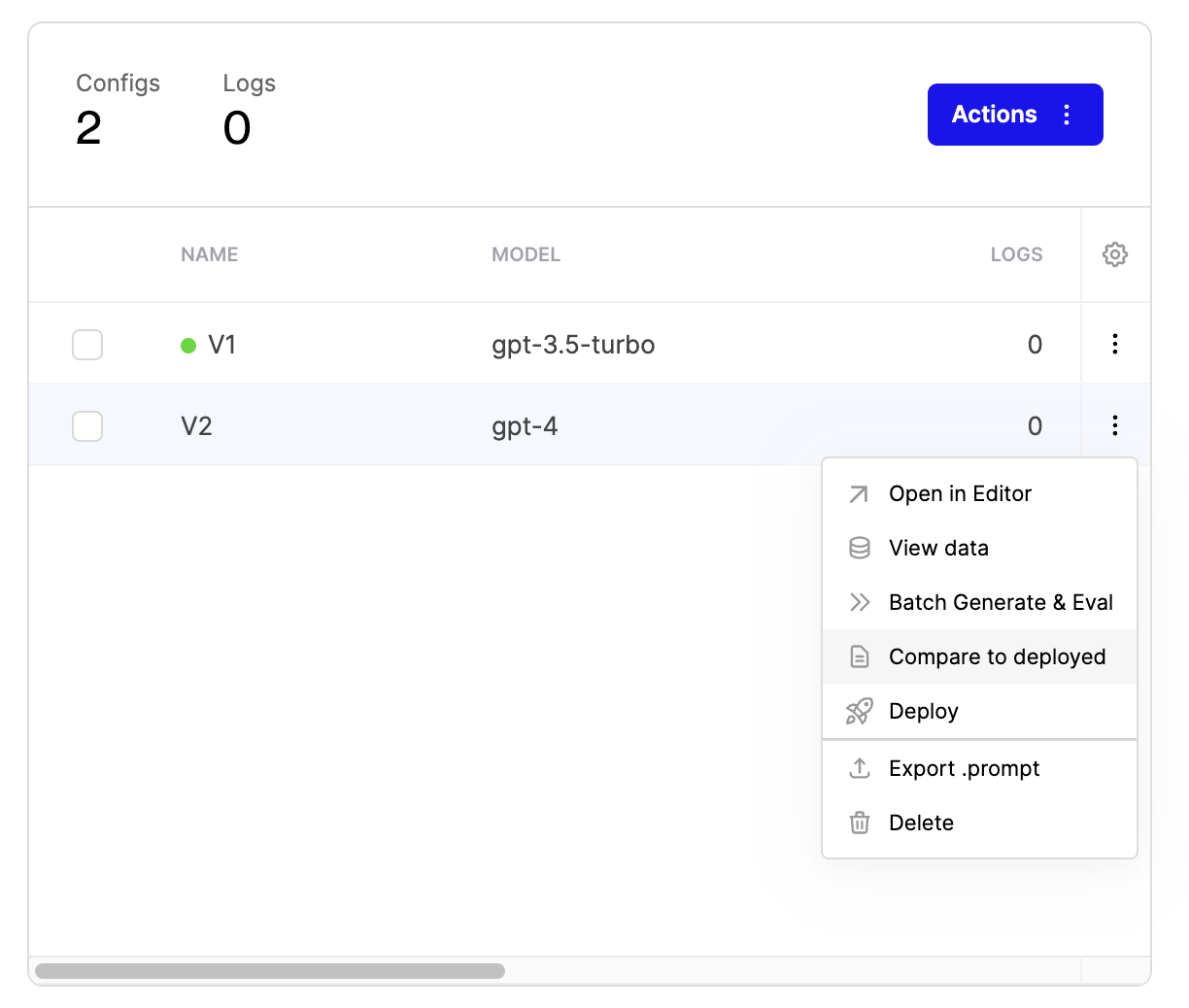The height and width of the screenshot is (1008, 1189).
Task: Tick the checkbox for V1 config
Action: (87, 345)
